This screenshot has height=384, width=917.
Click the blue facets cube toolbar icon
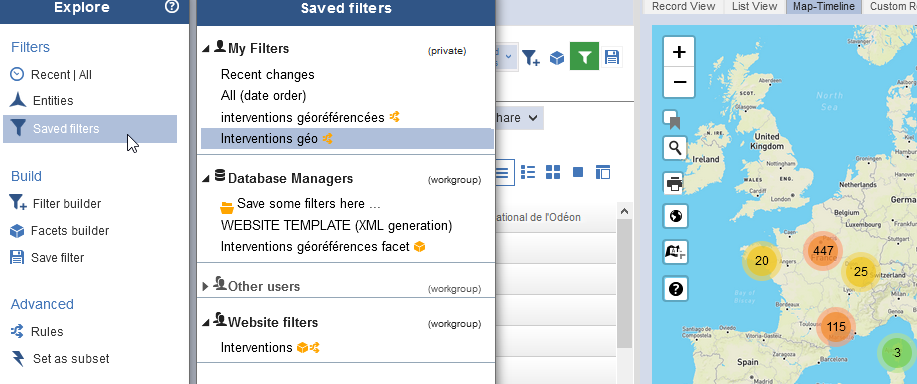point(557,57)
